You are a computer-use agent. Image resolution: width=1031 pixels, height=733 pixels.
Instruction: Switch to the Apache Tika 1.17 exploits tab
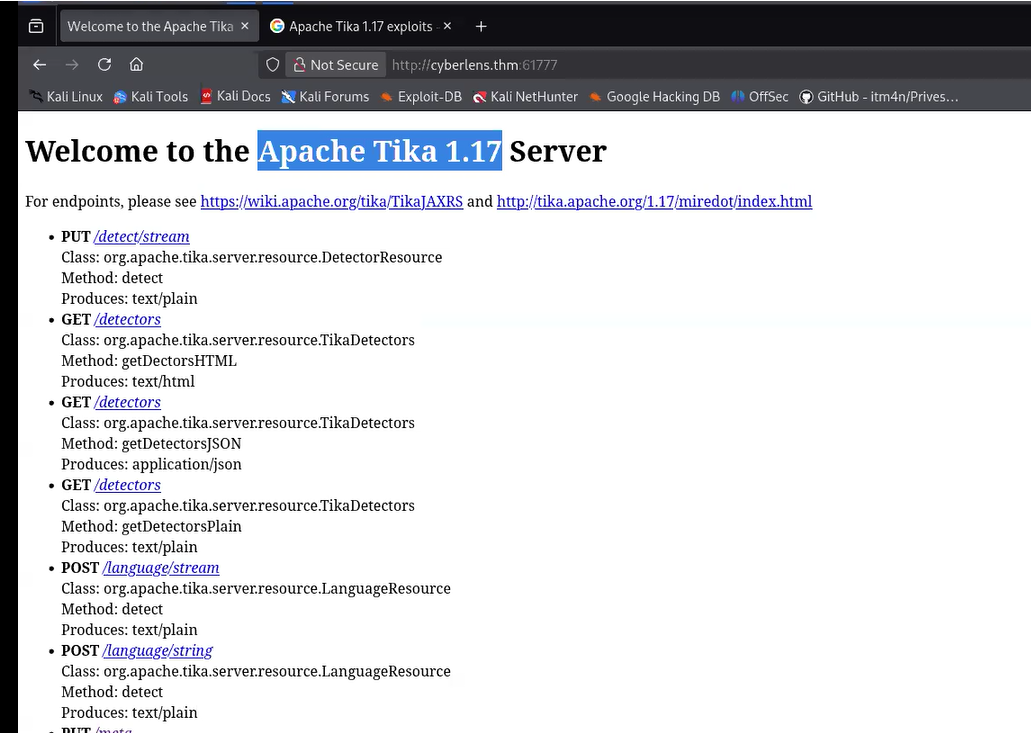pos(360,26)
